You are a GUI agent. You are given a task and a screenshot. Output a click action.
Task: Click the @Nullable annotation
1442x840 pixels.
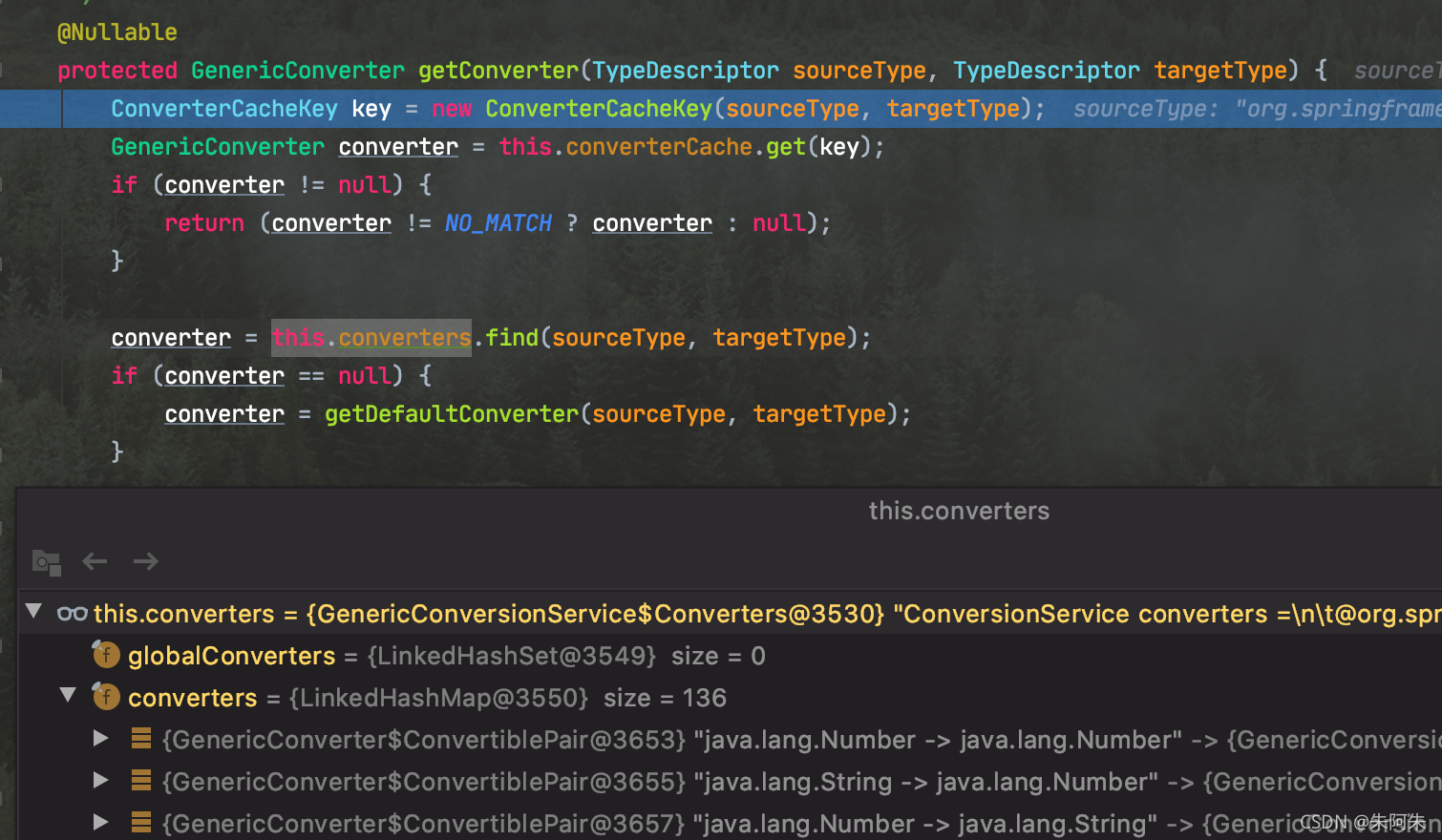117,32
